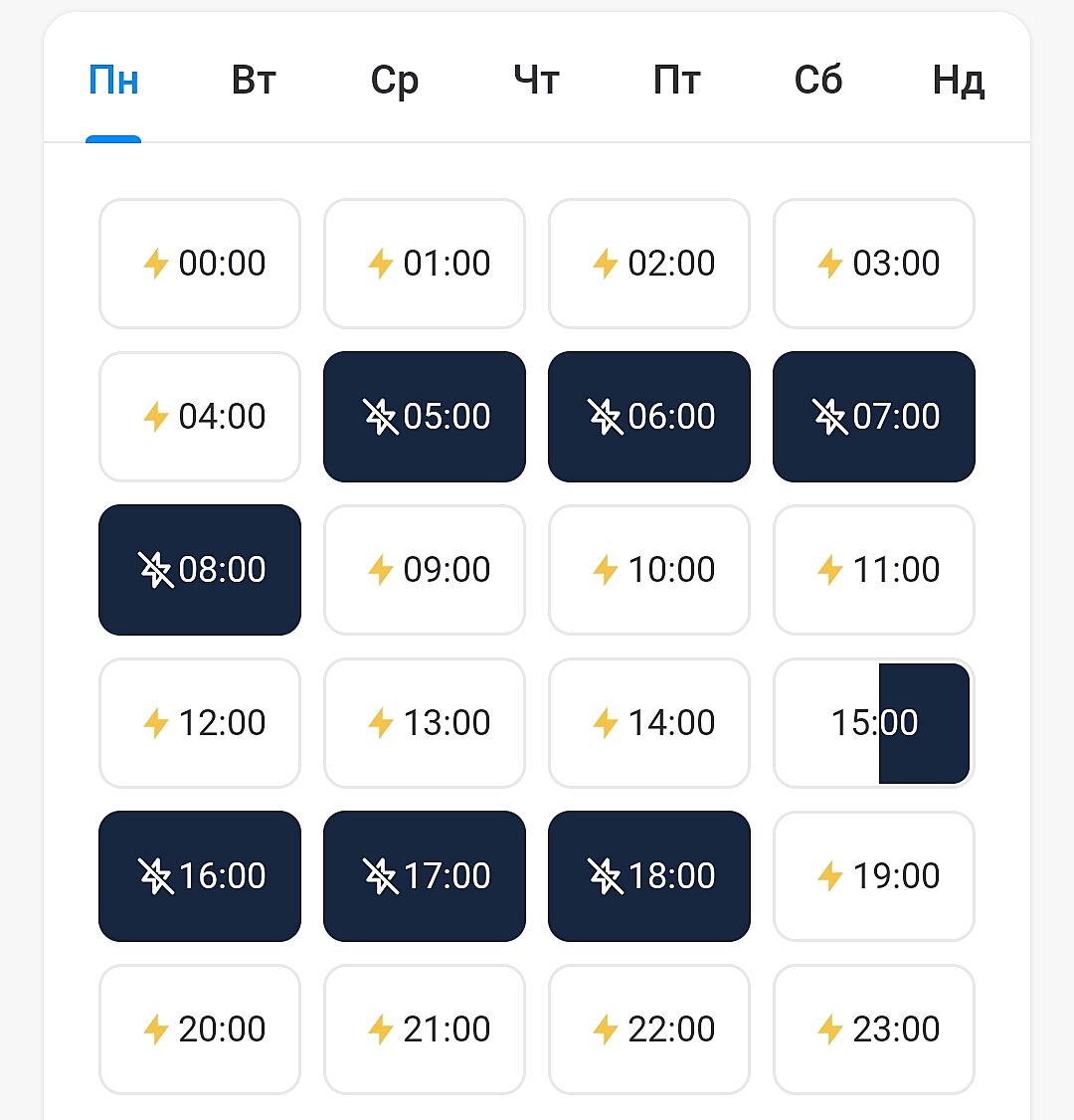Click power-off icon in 08:00 slot
The height and width of the screenshot is (1120, 1074).
click(x=155, y=570)
